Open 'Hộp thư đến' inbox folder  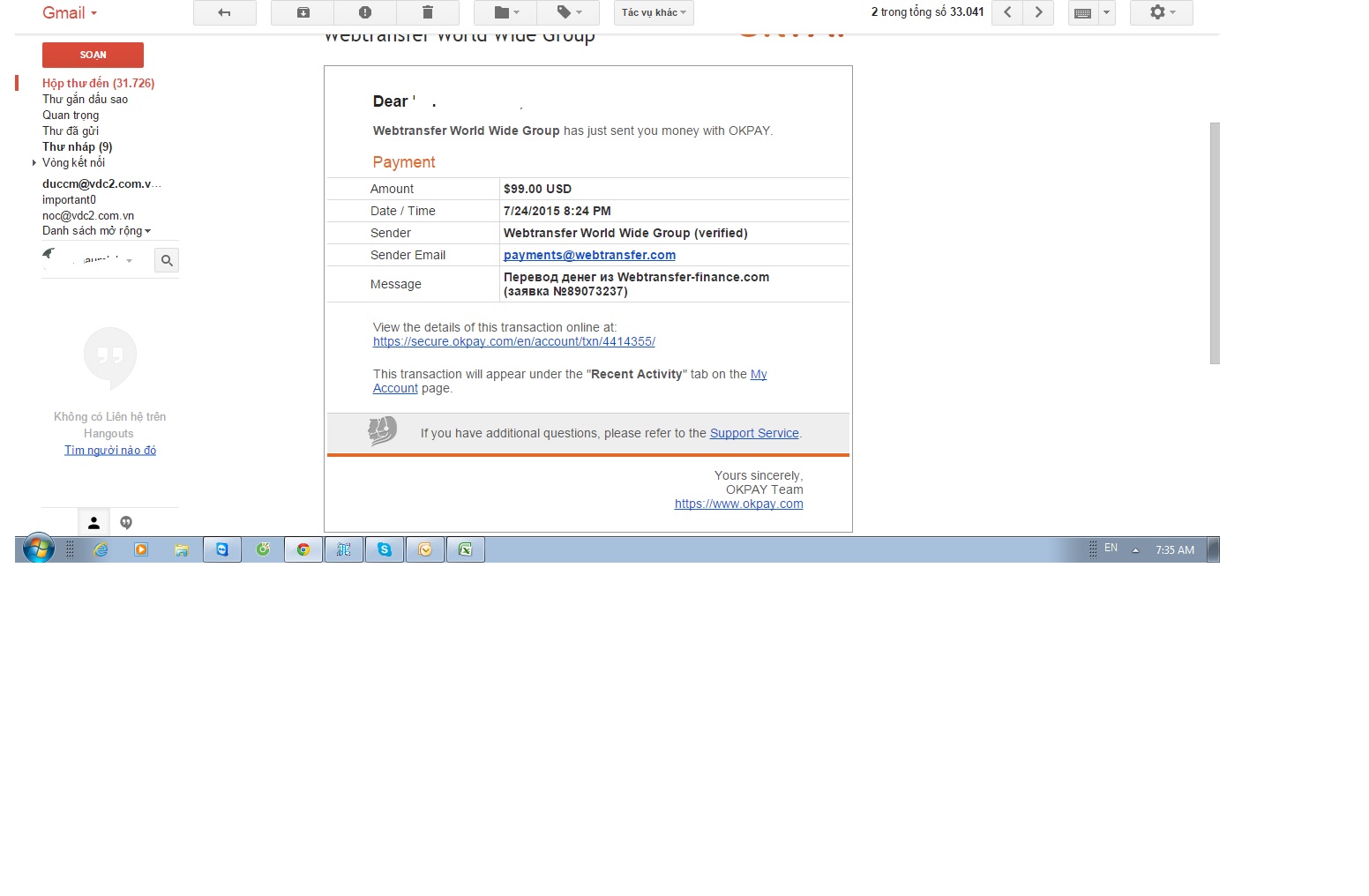tap(98, 83)
